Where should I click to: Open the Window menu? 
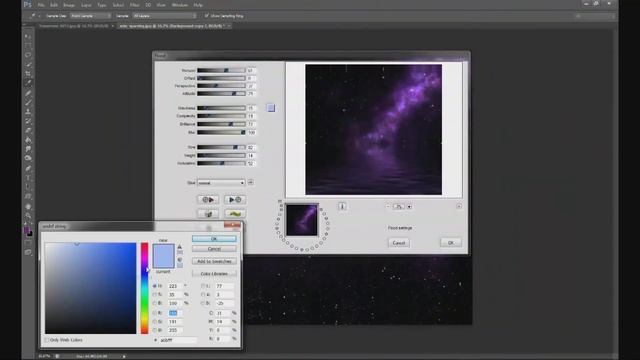click(x=180, y=5)
